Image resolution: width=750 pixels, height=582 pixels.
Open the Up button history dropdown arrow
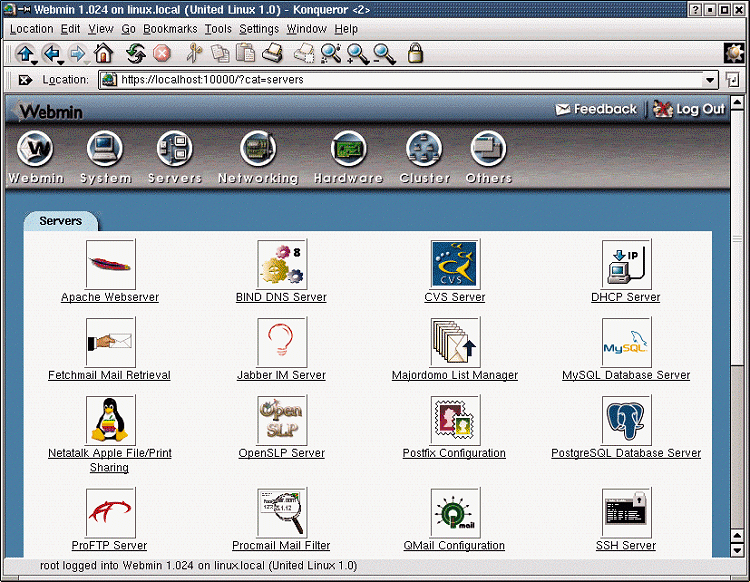pyautogui.click(x=34, y=62)
